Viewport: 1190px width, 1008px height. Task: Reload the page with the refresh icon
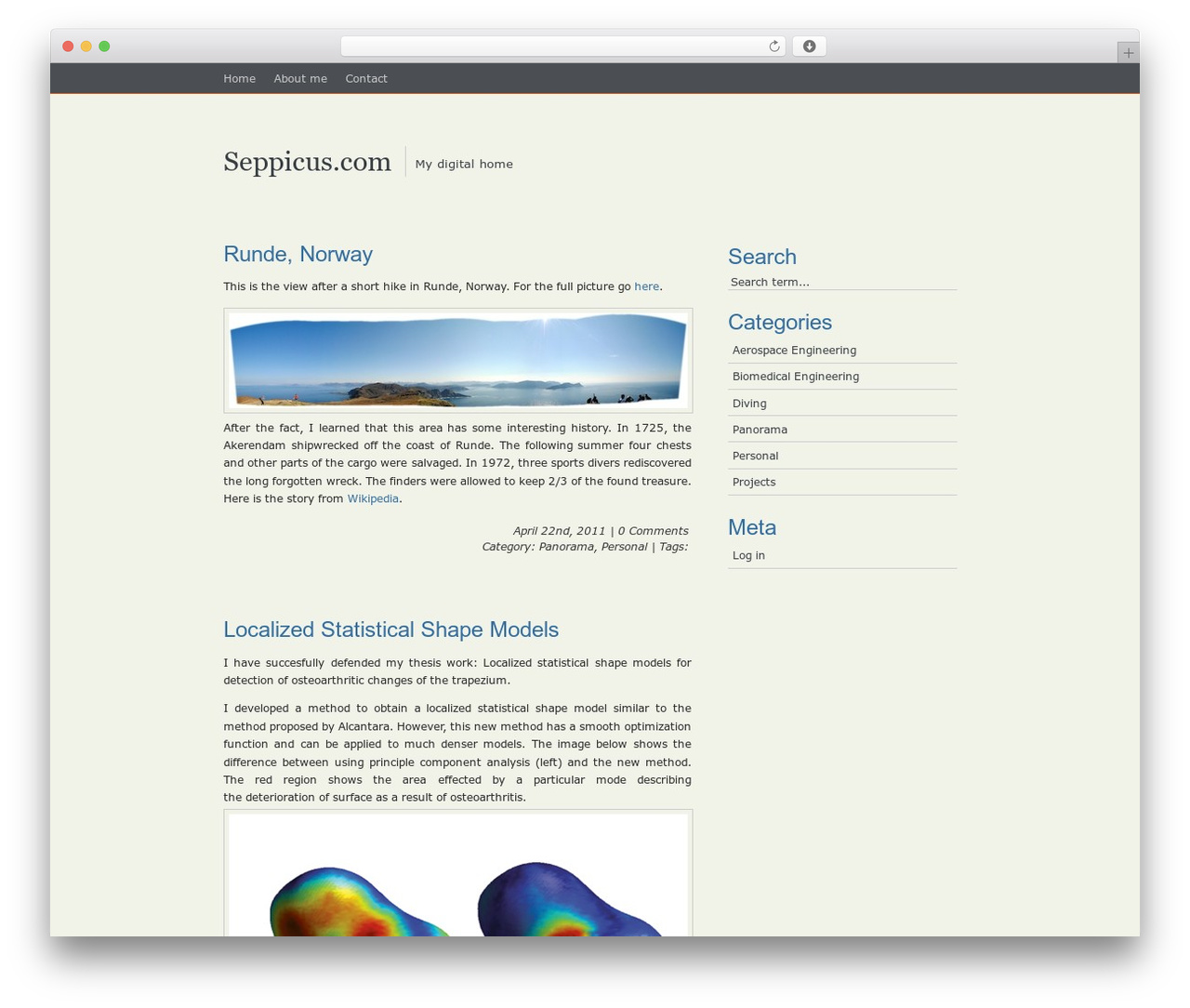pos(773,46)
